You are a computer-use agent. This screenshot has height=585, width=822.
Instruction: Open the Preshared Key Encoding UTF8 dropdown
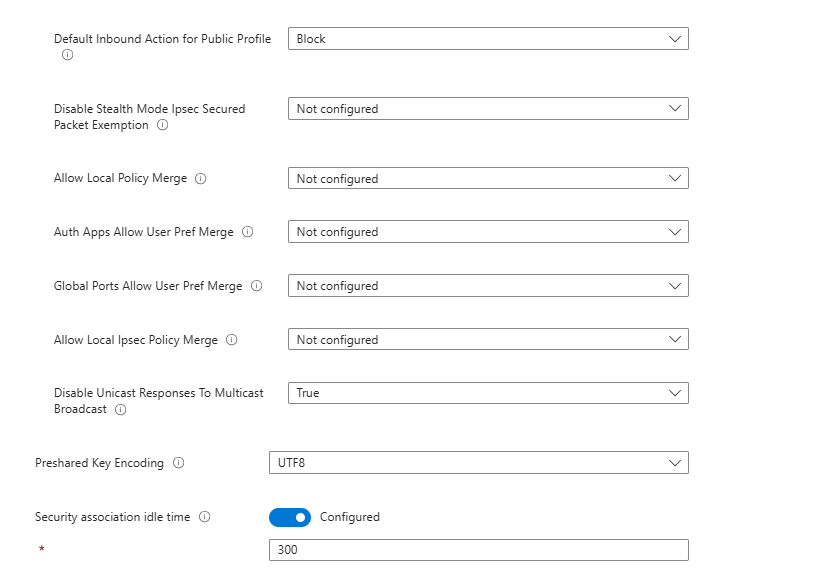(478, 463)
